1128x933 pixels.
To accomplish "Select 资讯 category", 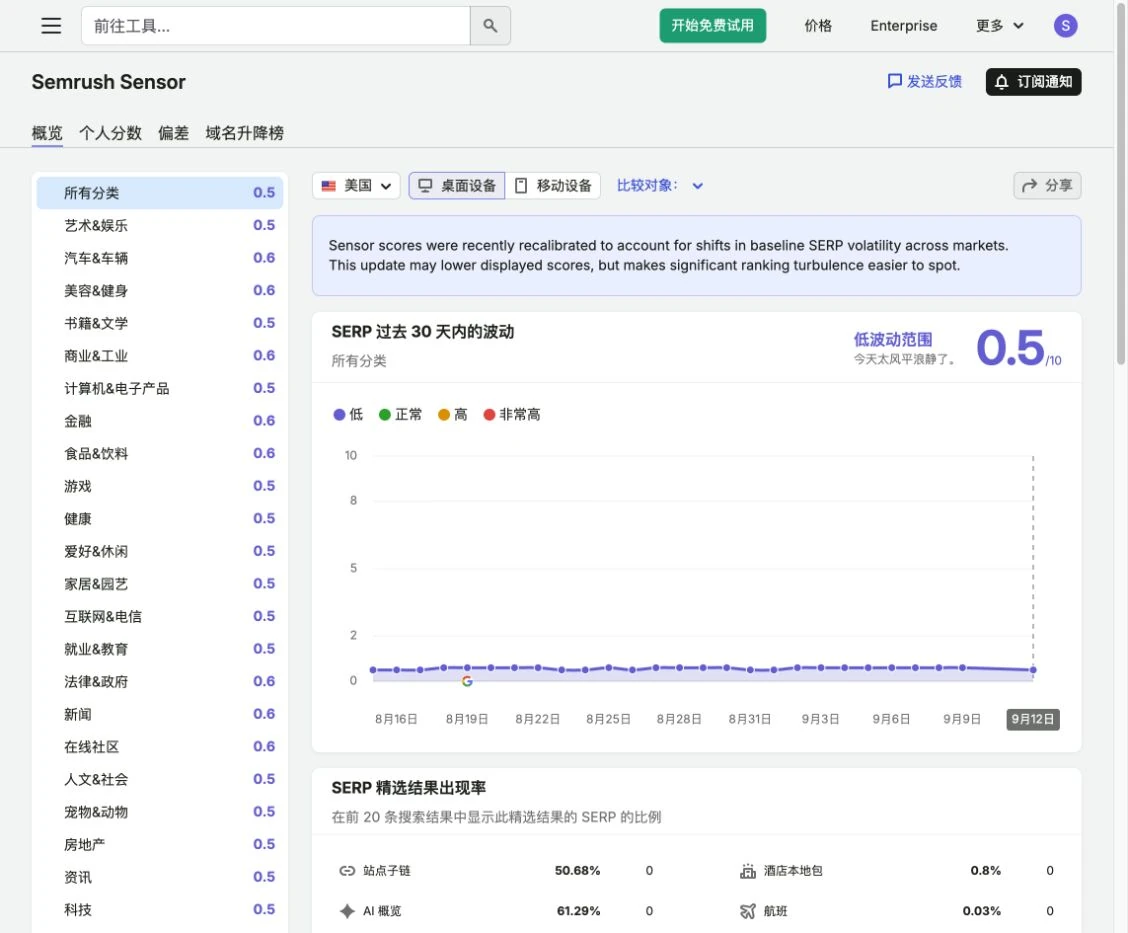I will [x=160, y=877].
